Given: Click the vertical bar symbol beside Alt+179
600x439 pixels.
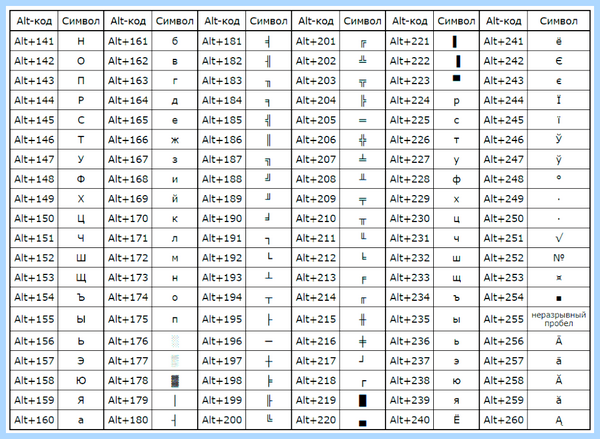Looking at the screenshot, I should point(175,400).
